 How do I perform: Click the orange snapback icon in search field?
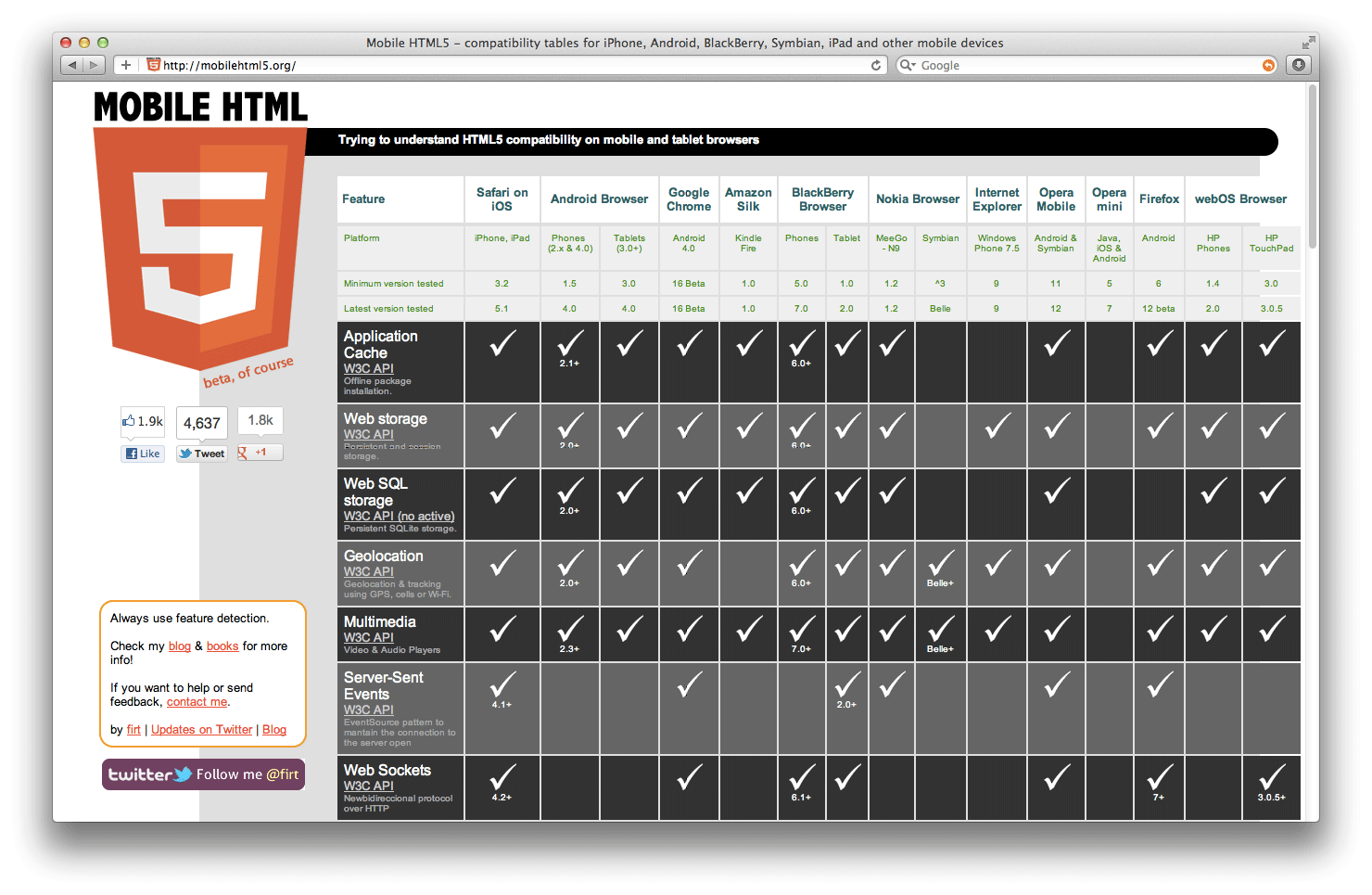click(x=1268, y=65)
